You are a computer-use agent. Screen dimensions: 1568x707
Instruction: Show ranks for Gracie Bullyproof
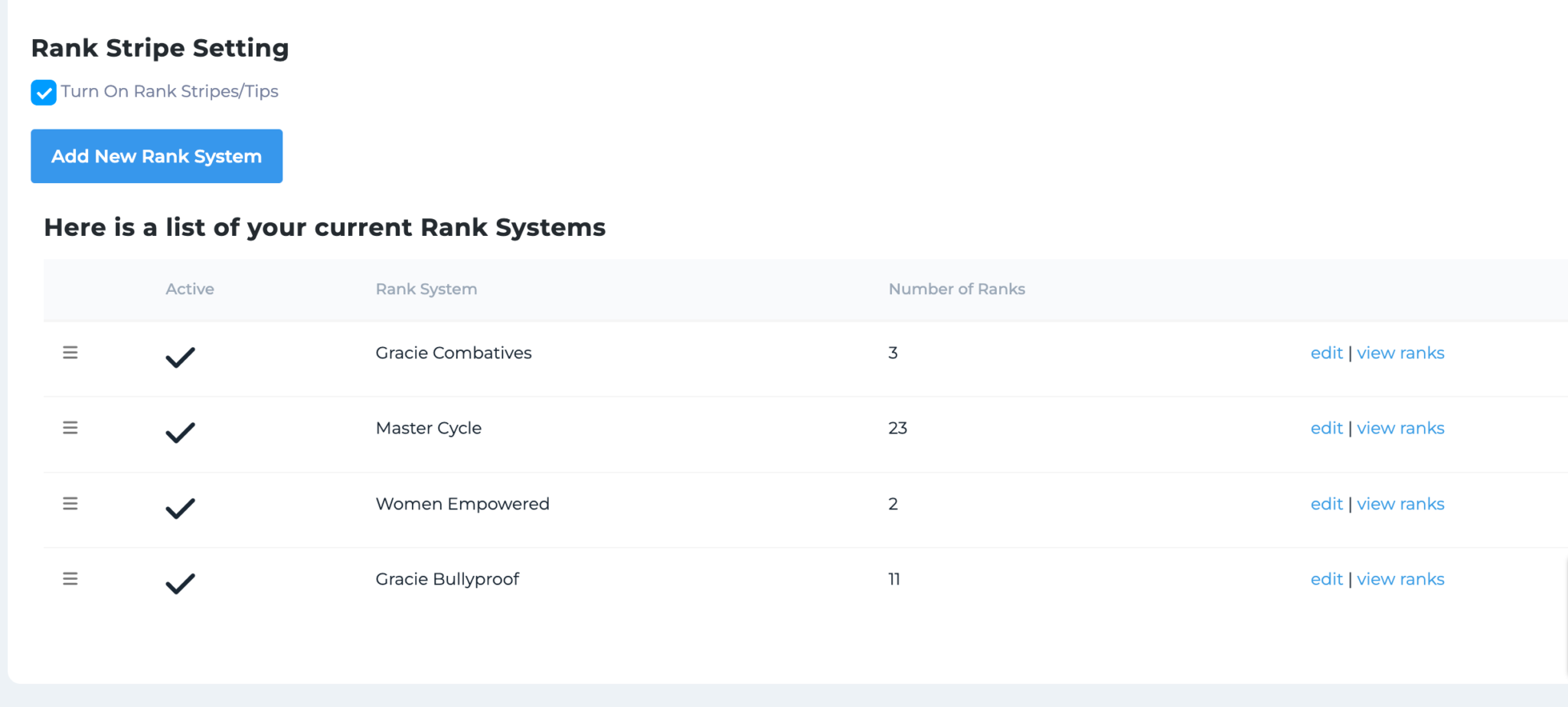click(1400, 579)
